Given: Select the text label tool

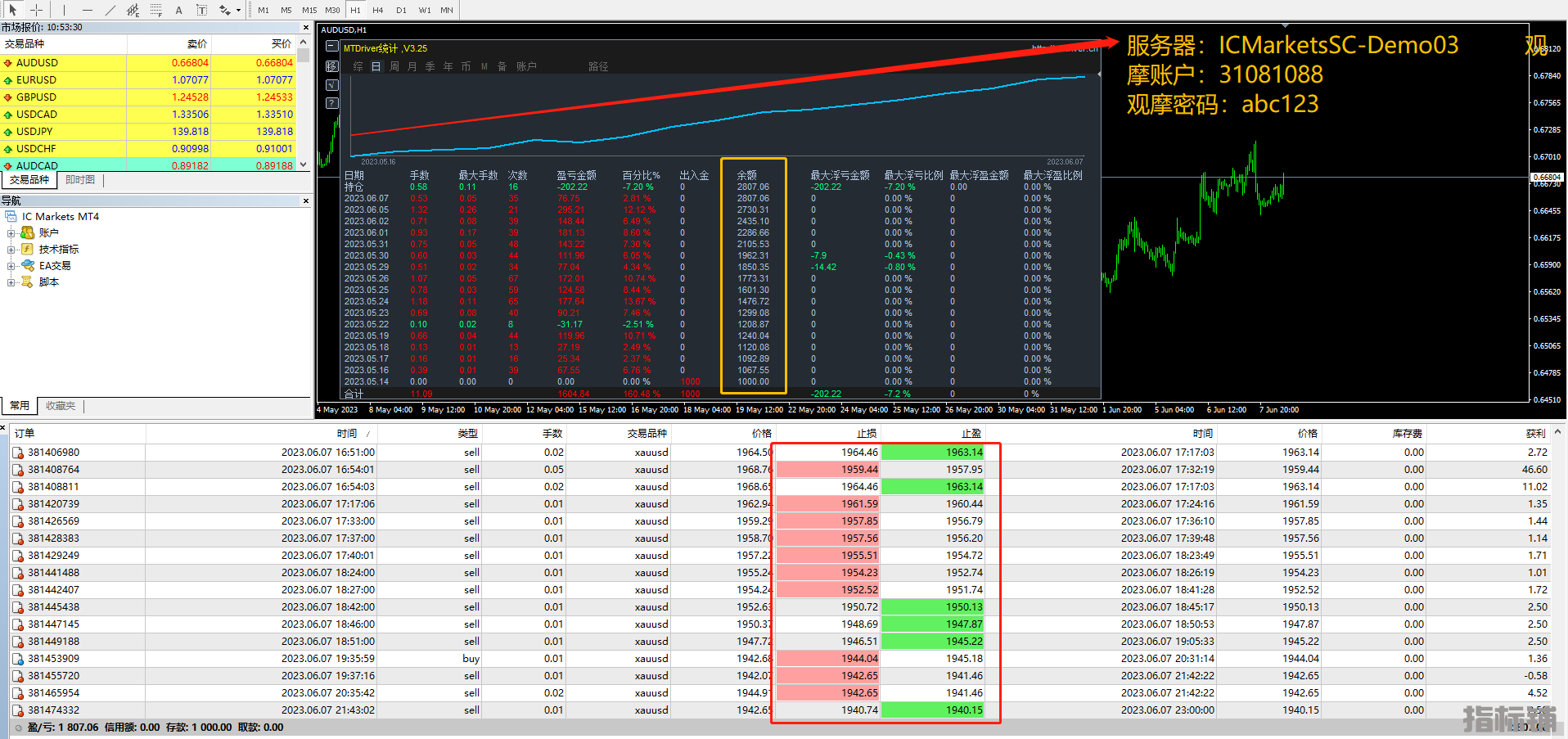Looking at the screenshot, I should [202, 10].
